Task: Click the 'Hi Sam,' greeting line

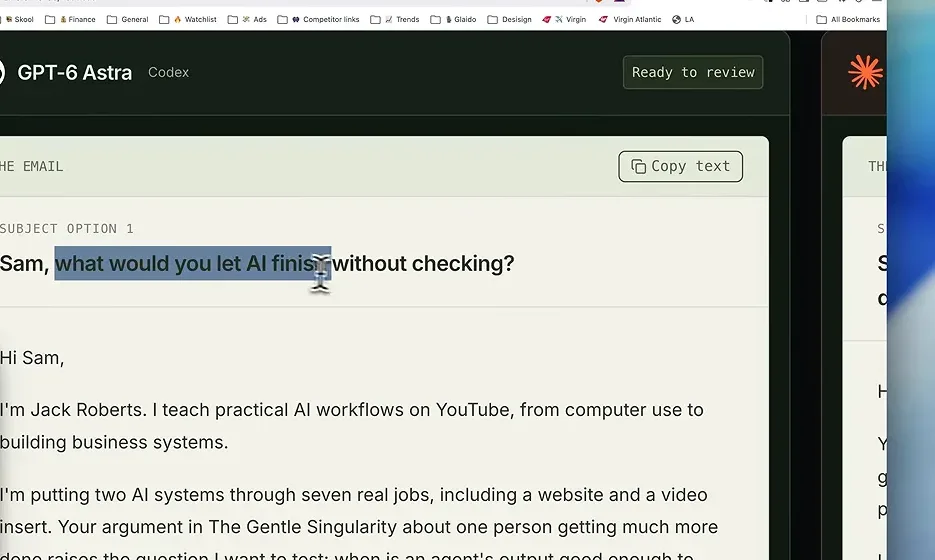Action: (x=32, y=358)
